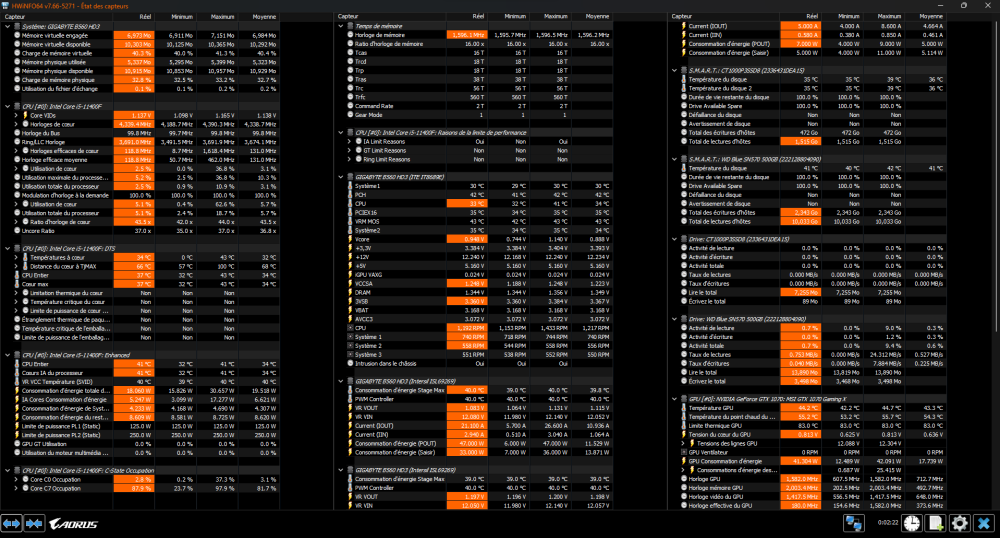1000x538 pixels.
Task: Click the thermometer icon beside Températures à cœur
Action: [x=26, y=258]
